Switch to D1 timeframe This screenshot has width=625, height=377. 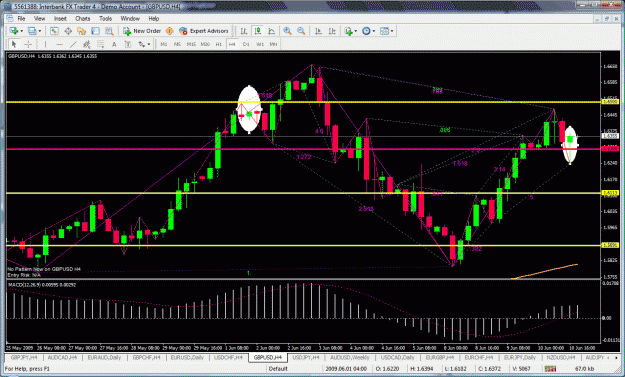[x=246, y=44]
